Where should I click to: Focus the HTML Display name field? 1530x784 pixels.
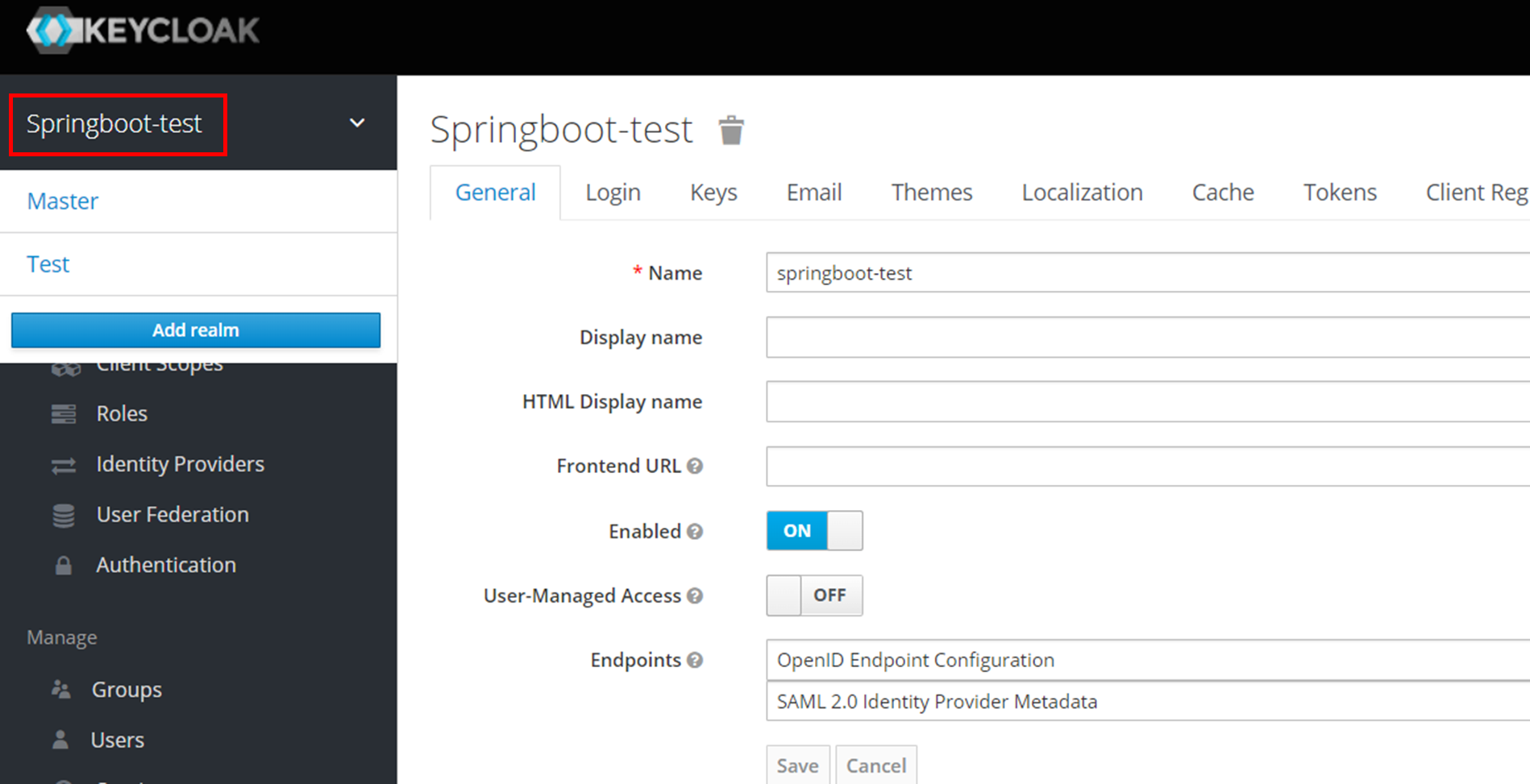point(1148,401)
